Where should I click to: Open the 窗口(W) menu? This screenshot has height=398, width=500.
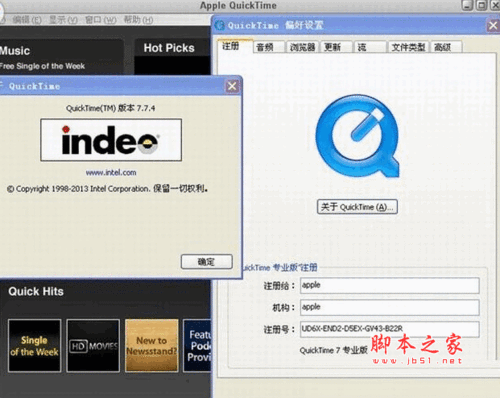(x=100, y=20)
